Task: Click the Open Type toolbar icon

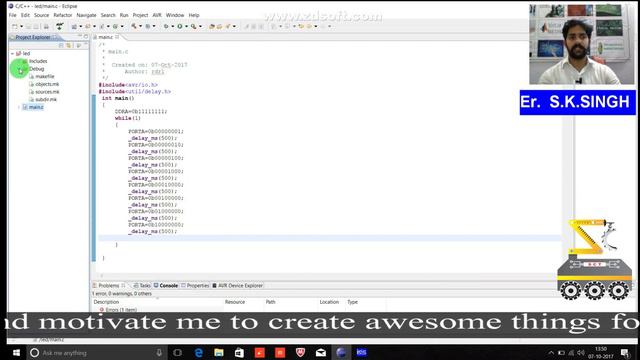Action: 212,27
